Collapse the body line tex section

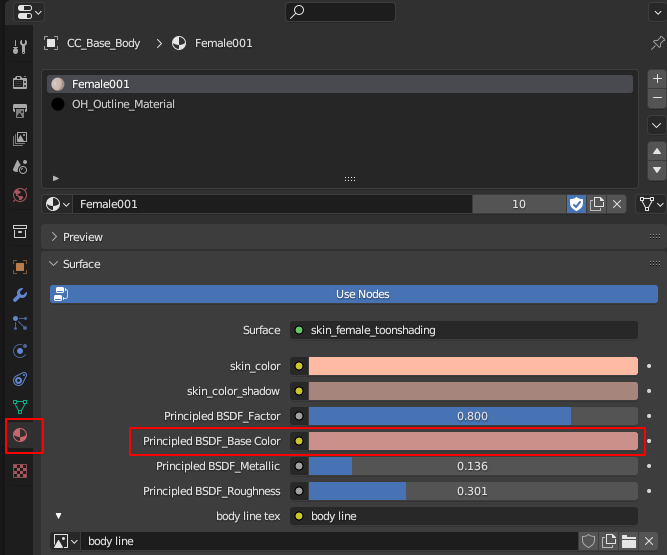(59, 516)
